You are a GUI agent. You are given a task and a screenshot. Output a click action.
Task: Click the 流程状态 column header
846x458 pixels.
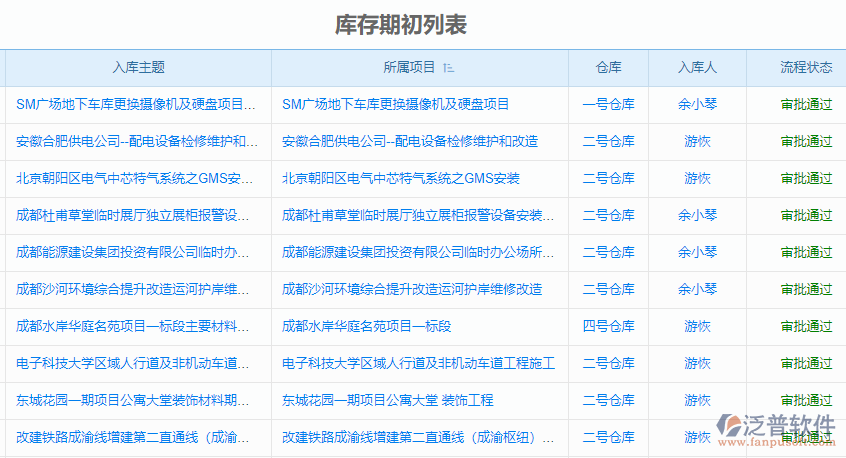click(x=806, y=68)
